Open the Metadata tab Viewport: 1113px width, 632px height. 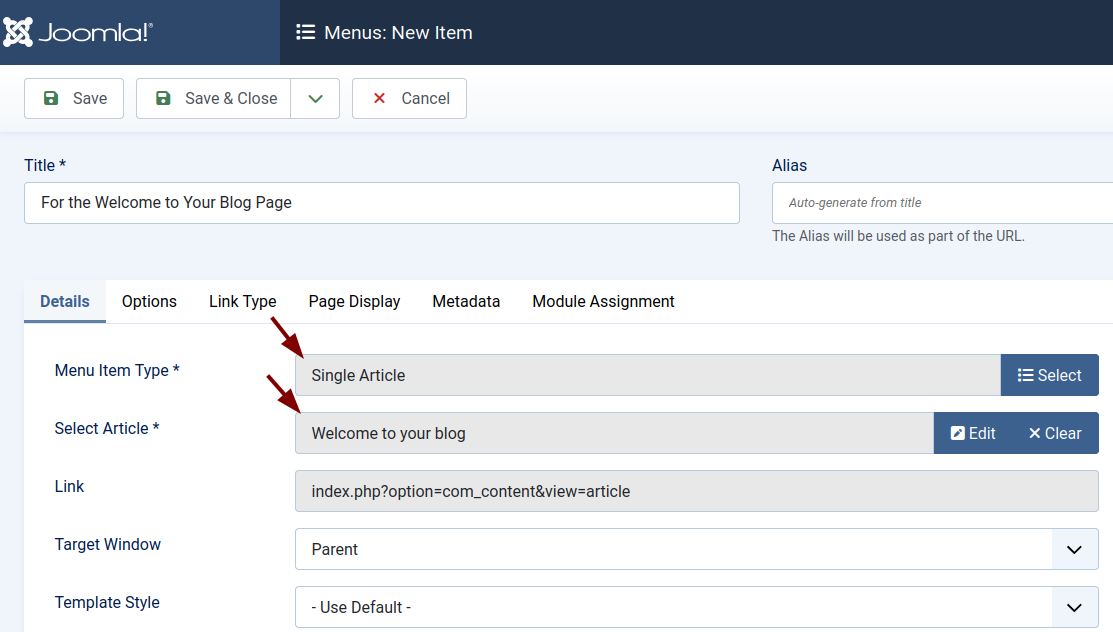(466, 301)
